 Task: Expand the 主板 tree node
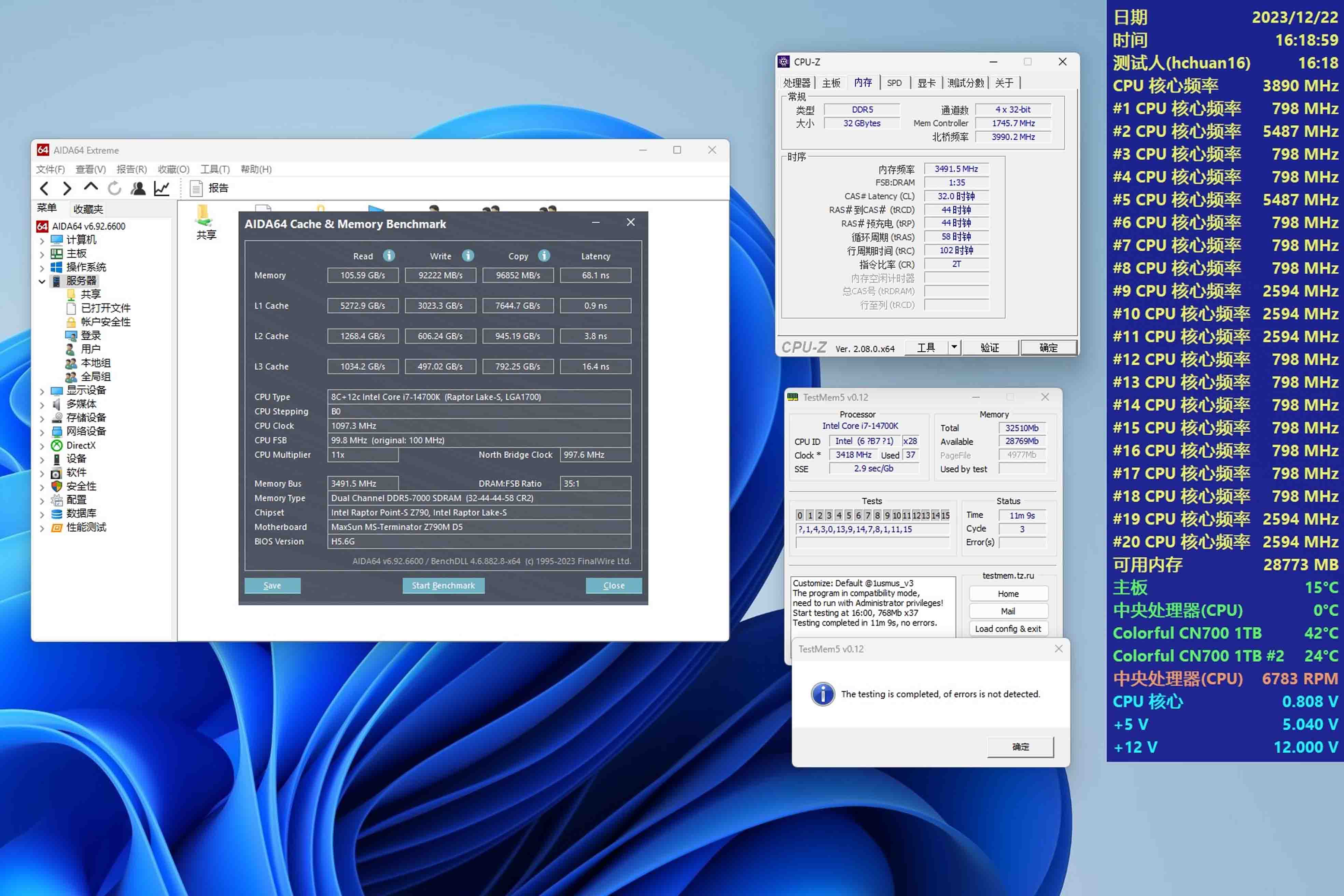coord(42,254)
